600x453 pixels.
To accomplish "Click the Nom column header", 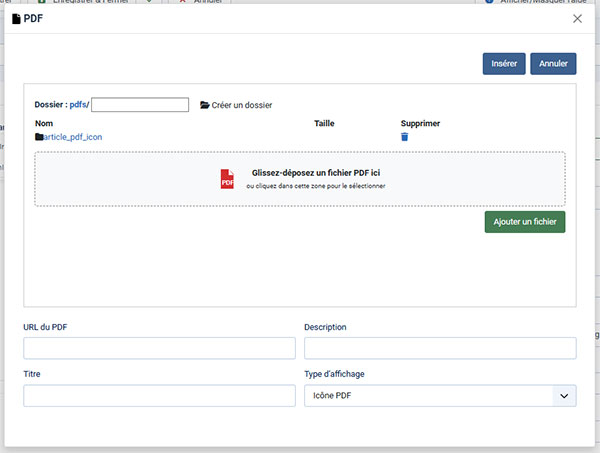I will 44,124.
